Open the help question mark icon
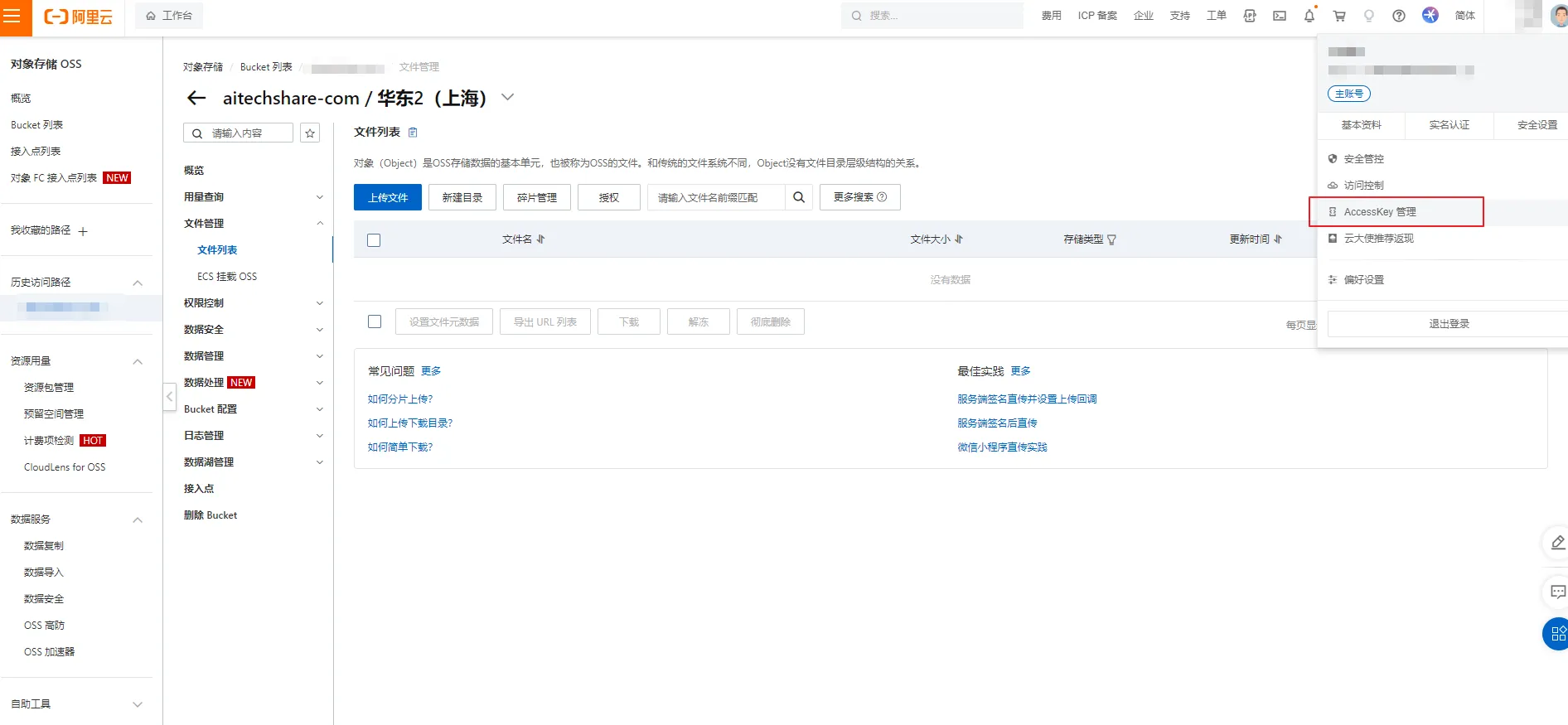 pos(1399,16)
